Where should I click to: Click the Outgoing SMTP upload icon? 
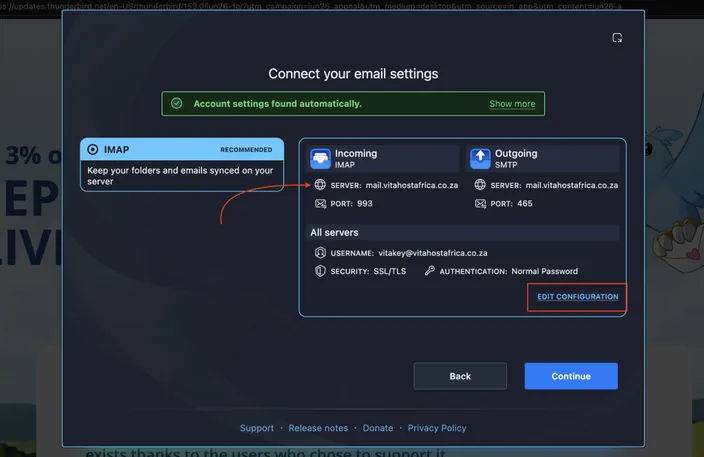click(x=480, y=159)
